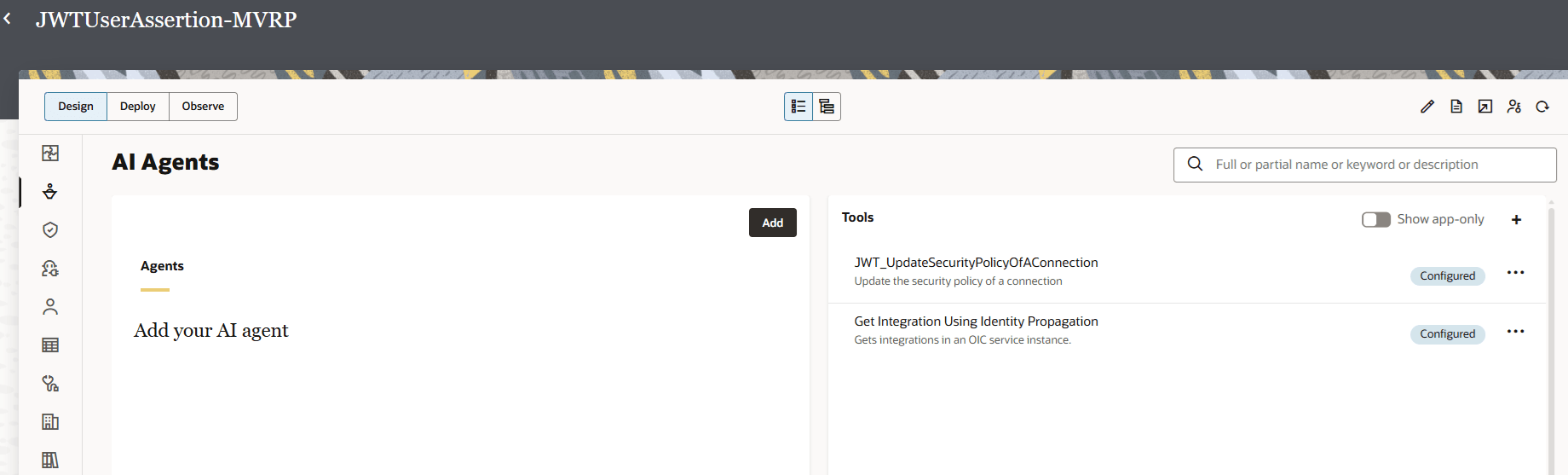Toggle the Show app-only switch
This screenshot has height=475, width=1568.
(x=1375, y=220)
